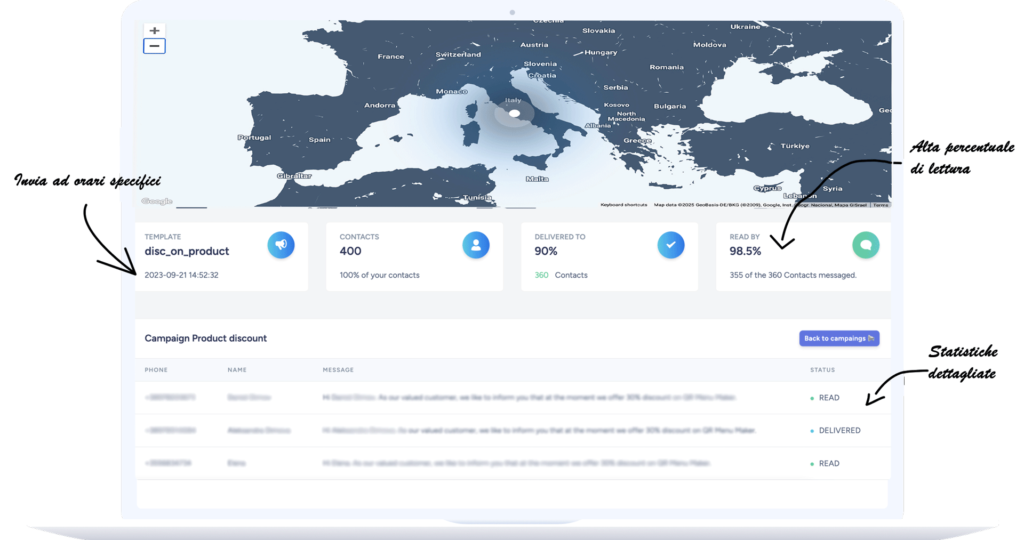Click the Ukraine label on the map
This screenshot has width=1024, height=540.
(745, 27)
